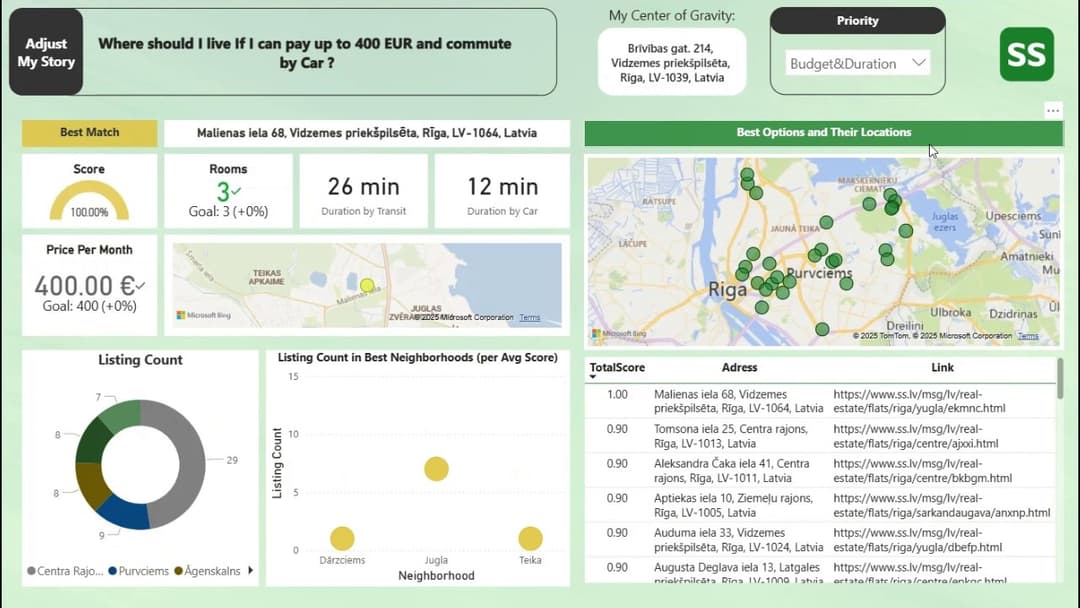Screen dimensions: 1080x608
Task: Select the light green donut segment labeled 7
Action: click(x=122, y=415)
